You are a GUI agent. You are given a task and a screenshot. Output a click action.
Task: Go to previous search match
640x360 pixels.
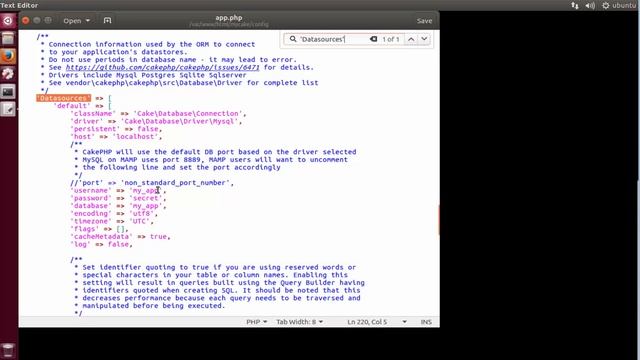tap(411, 39)
